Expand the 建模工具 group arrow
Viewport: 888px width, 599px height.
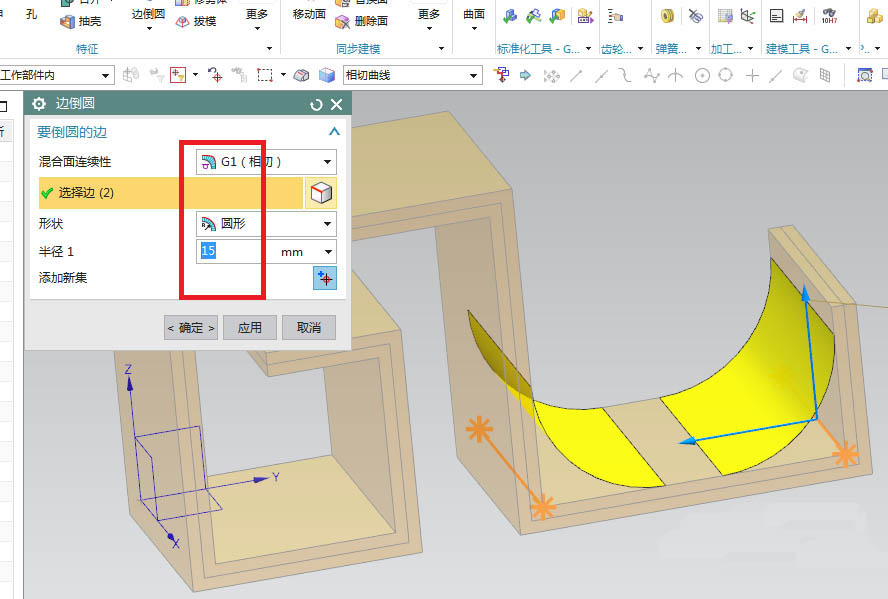point(848,49)
